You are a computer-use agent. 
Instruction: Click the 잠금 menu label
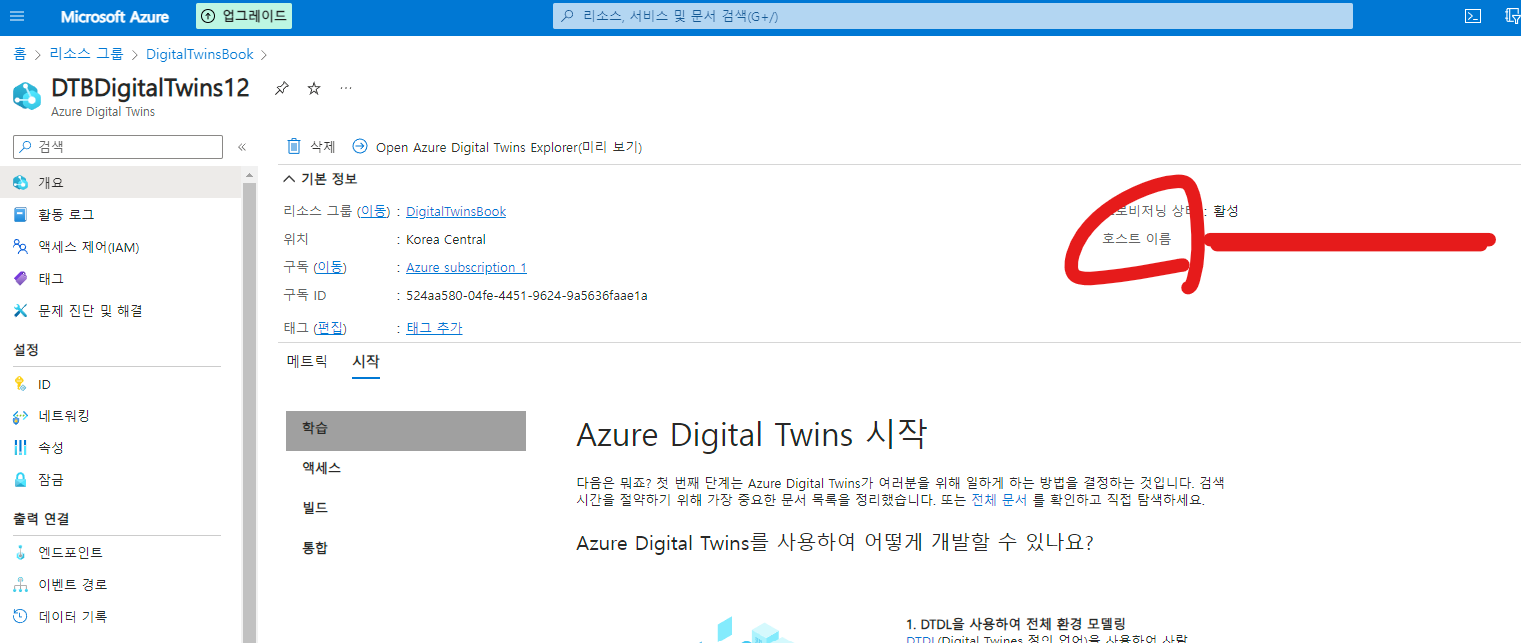pyautogui.click(x=51, y=479)
